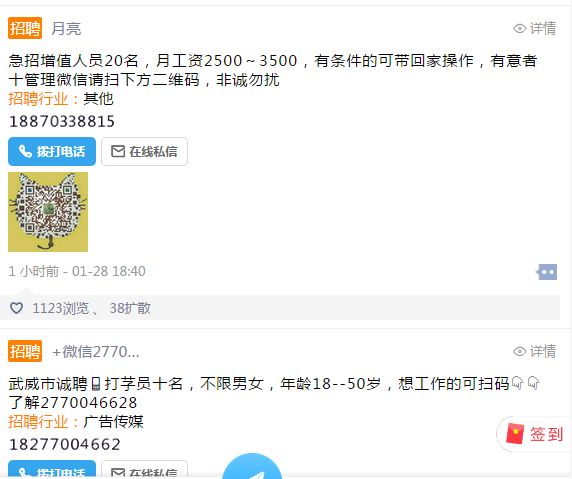
Task: Open poster name +微信2770...
Action: (96, 352)
